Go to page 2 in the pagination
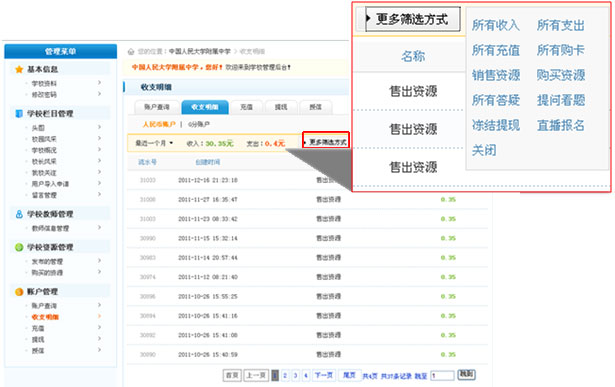Image resolution: width=615 pixels, height=387 pixels. 285,376
